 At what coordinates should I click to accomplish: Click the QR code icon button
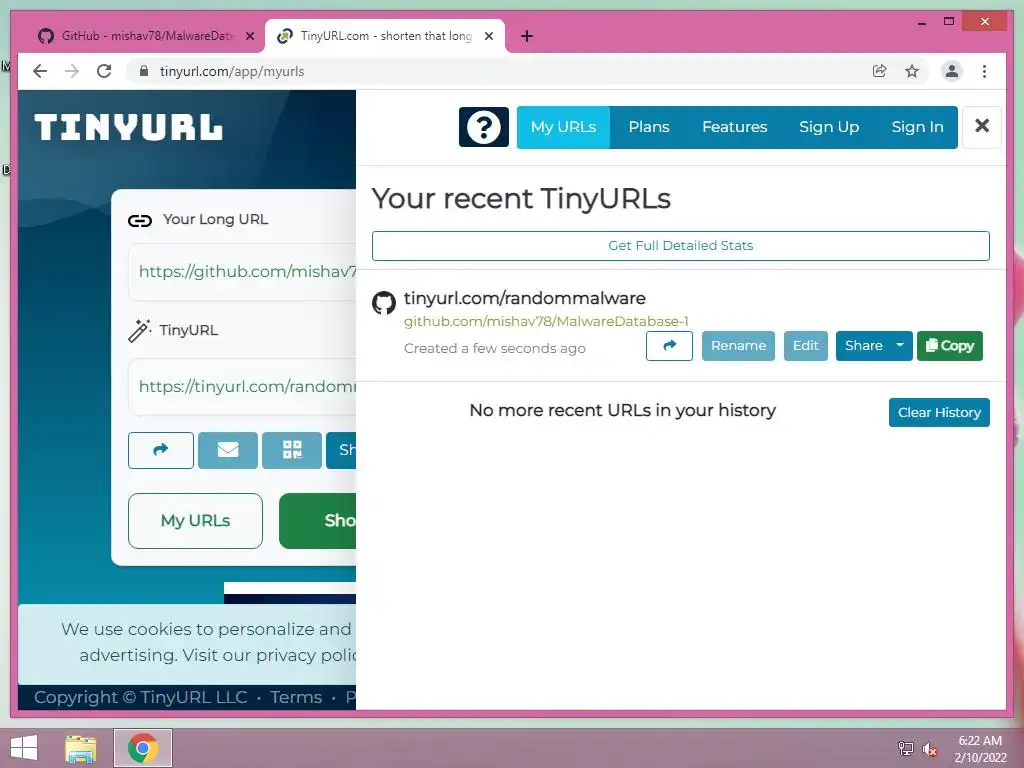pos(292,450)
